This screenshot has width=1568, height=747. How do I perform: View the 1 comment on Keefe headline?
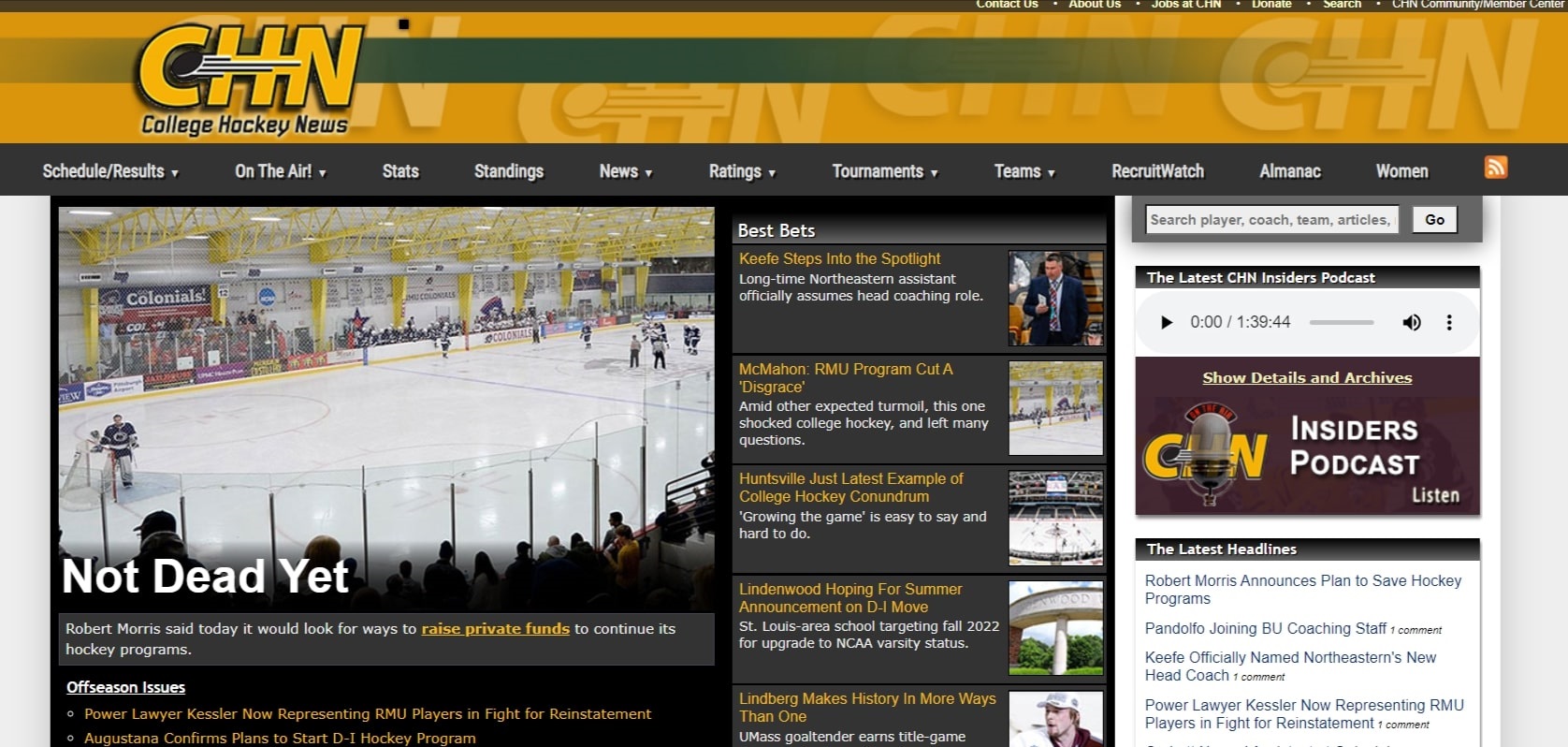[x=1259, y=677]
